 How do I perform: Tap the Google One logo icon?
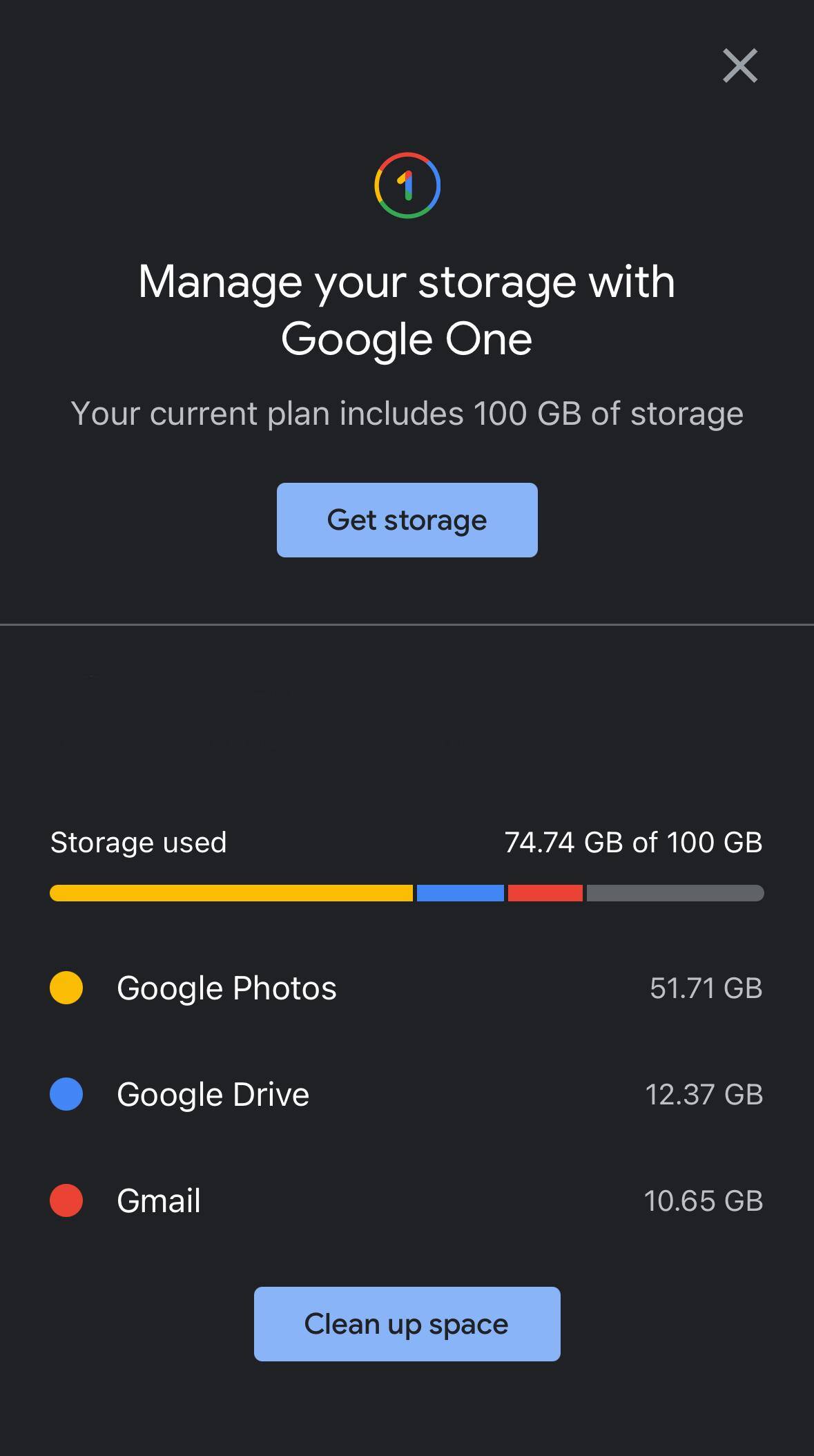click(x=407, y=185)
